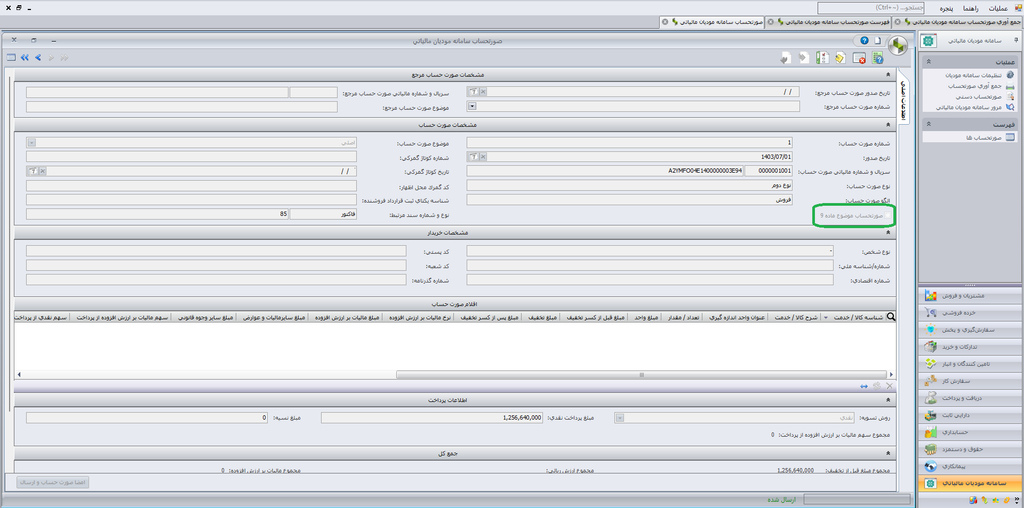Close the فهرست صورتحساب tab
The image size is (1024, 508).
point(771,22)
